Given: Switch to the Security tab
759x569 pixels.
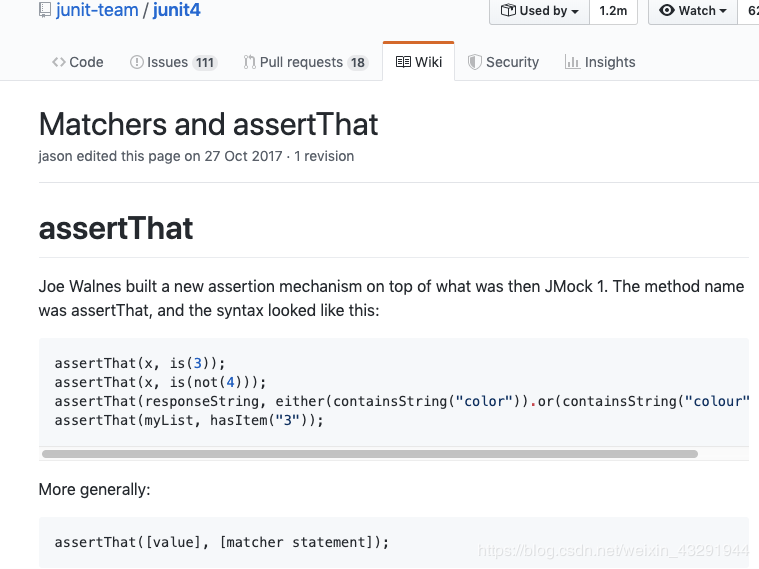Looking at the screenshot, I should [503, 62].
